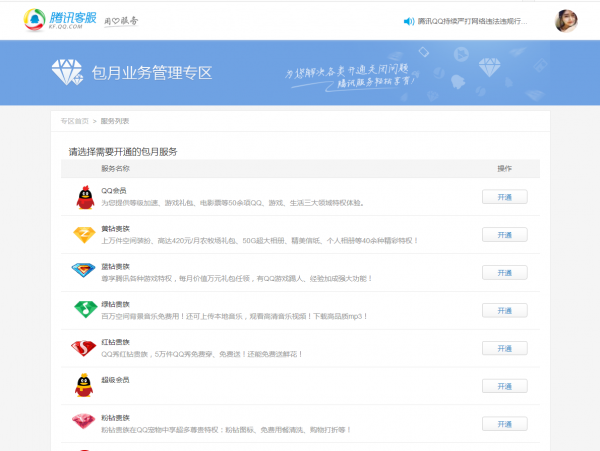Click the 包月业务管理专区 banner title
The image size is (600, 451).
152,73
